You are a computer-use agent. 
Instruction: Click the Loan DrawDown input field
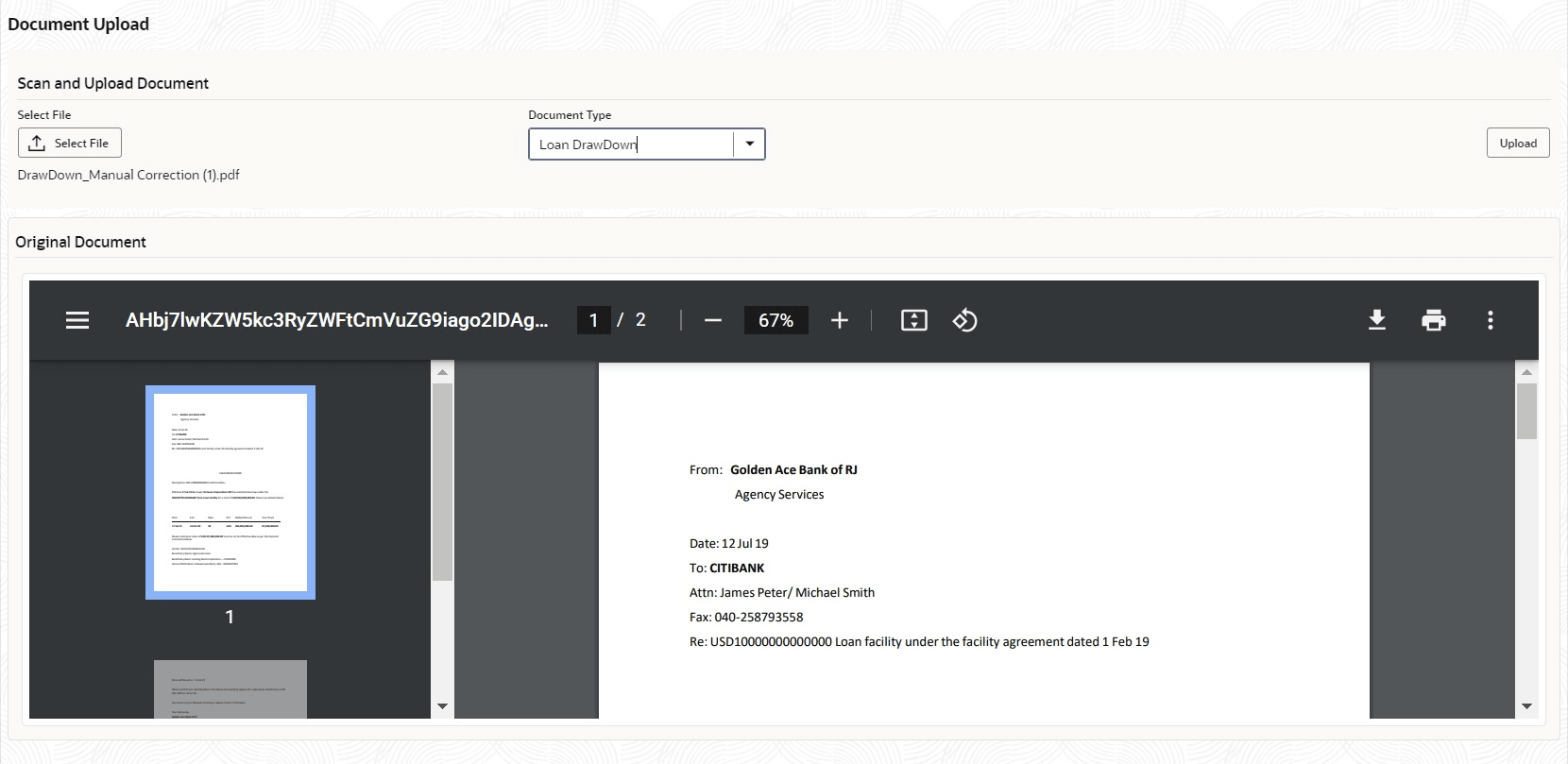click(x=631, y=144)
